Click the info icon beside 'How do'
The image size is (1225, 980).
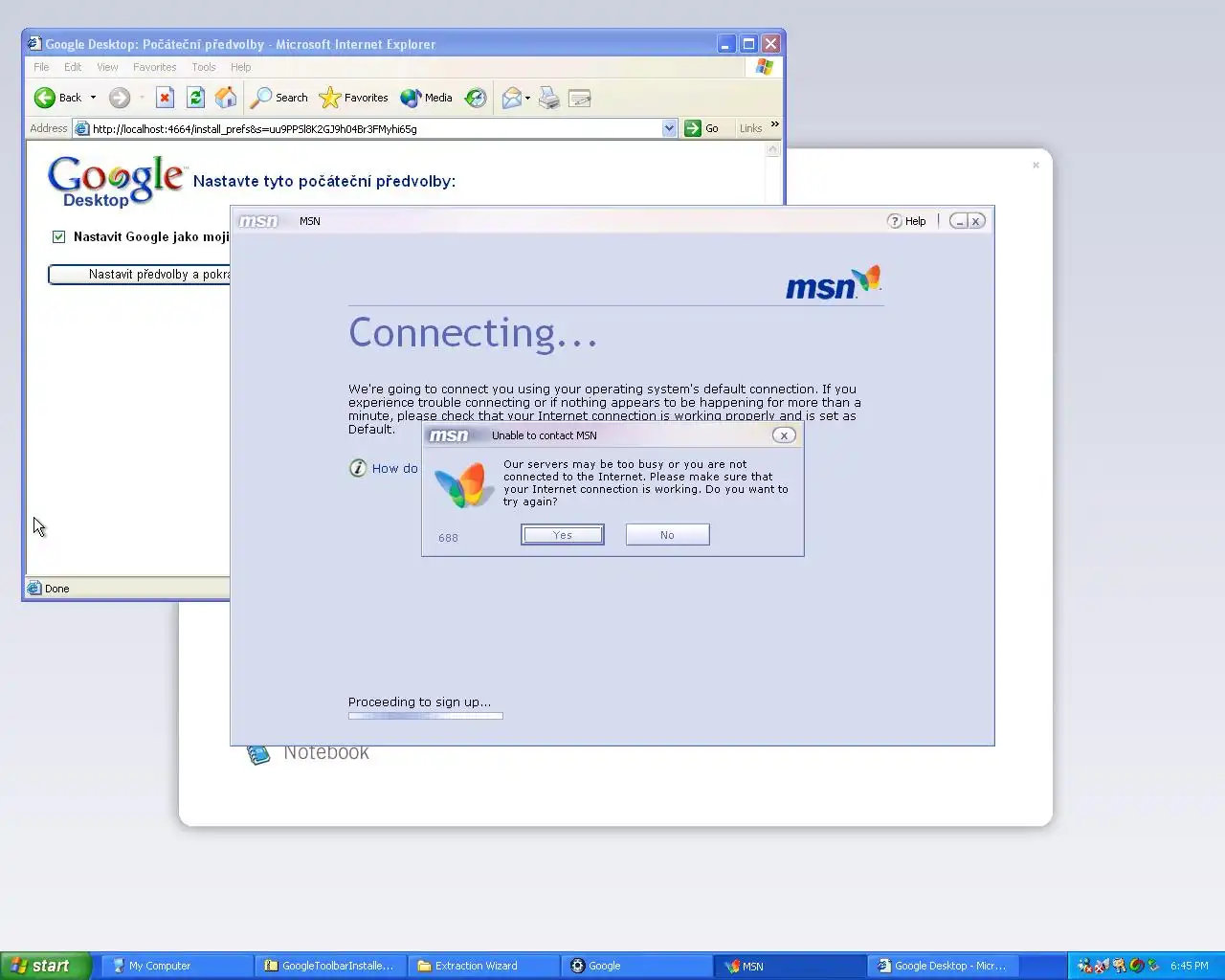pos(358,468)
